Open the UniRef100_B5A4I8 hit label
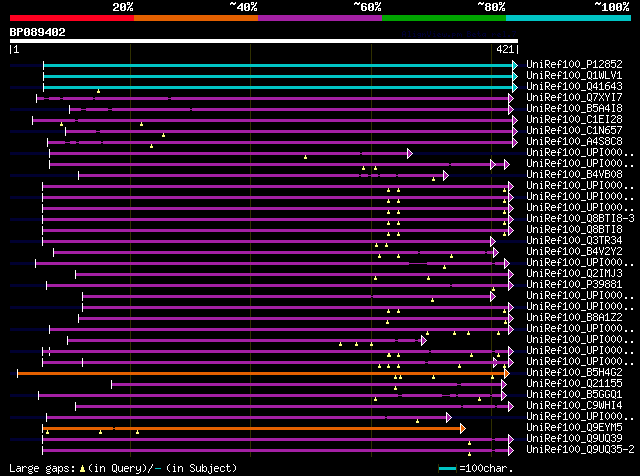Screen dimensions: 640x476 pos(574,109)
